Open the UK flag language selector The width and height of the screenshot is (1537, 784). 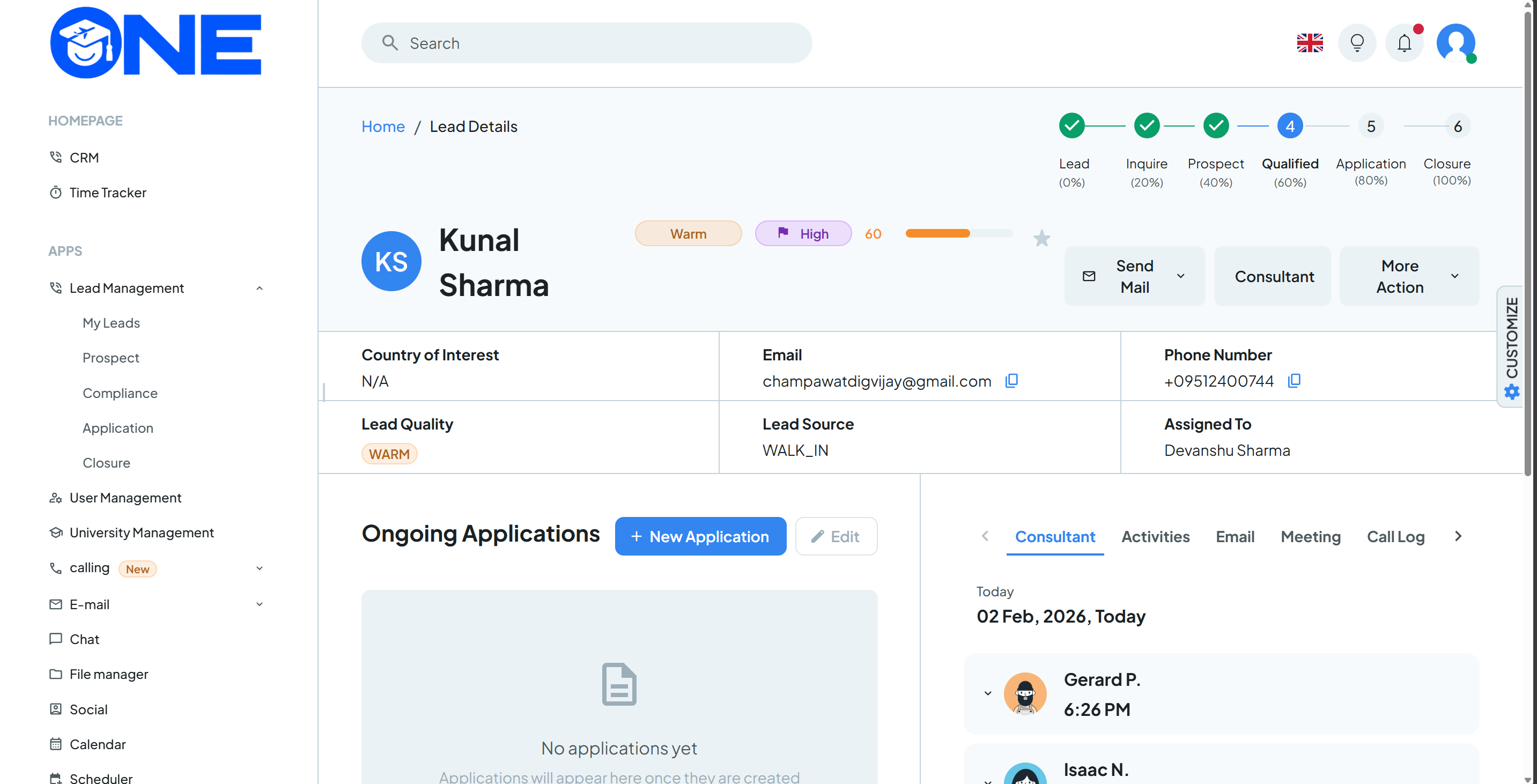1310,43
